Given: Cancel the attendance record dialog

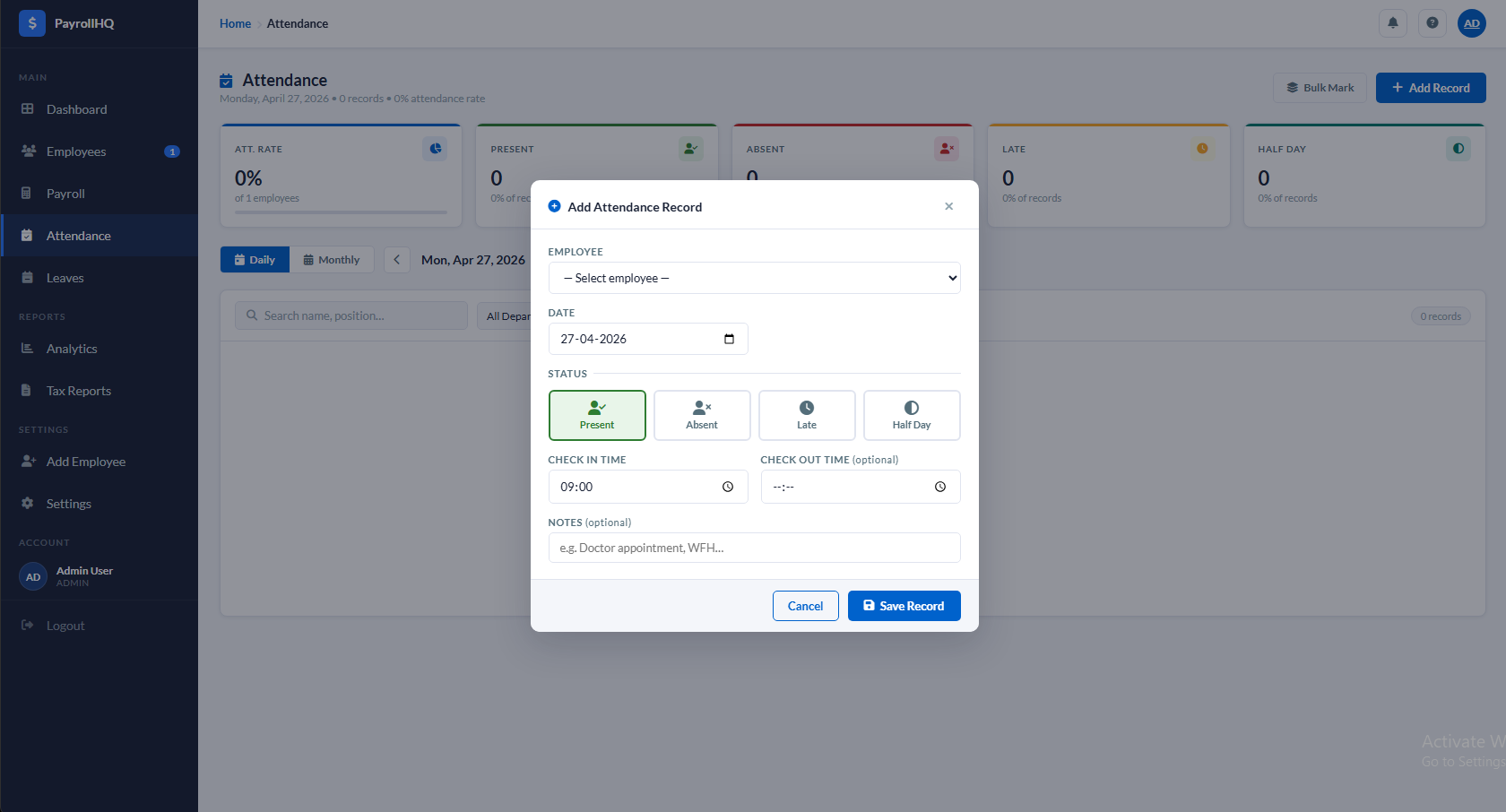Looking at the screenshot, I should click(805, 606).
